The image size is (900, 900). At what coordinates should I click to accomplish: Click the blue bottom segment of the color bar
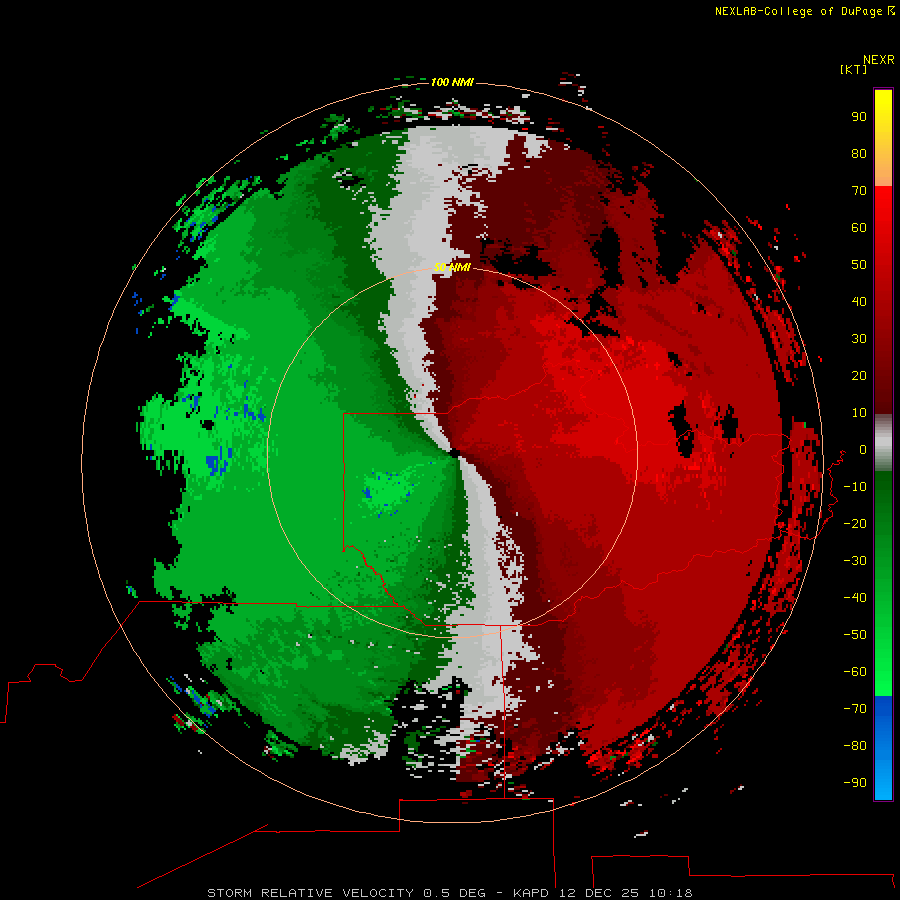(x=883, y=747)
